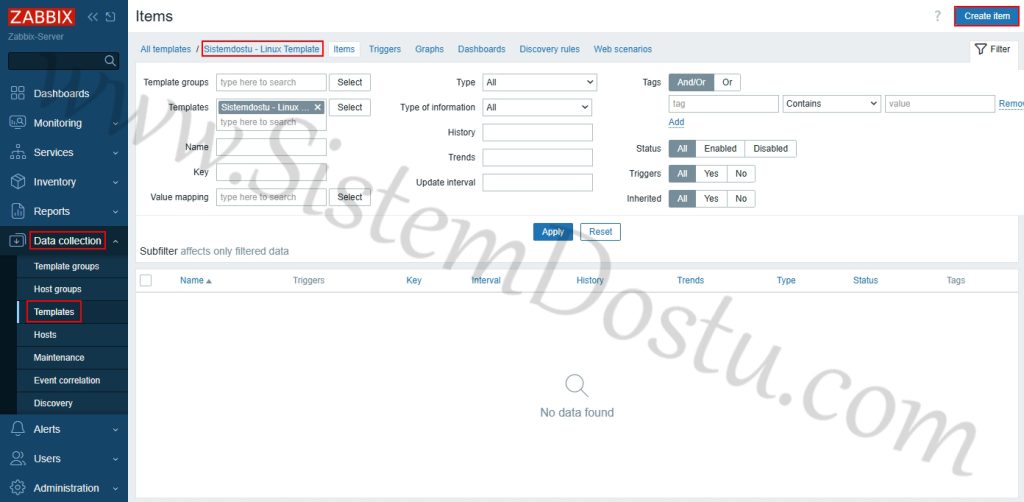Click the Services hierarchy icon
This screenshot has height=502, width=1024.
18,152
